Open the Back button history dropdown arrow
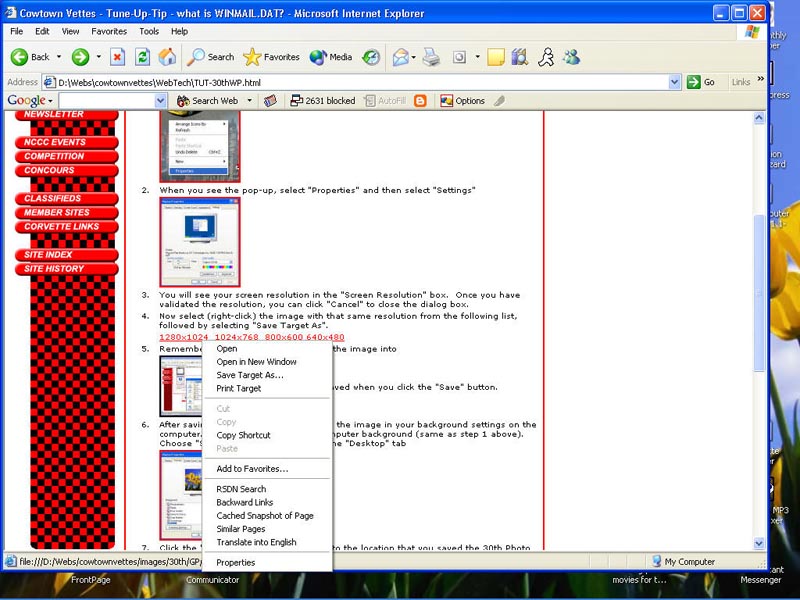800x600 pixels. tap(59, 57)
